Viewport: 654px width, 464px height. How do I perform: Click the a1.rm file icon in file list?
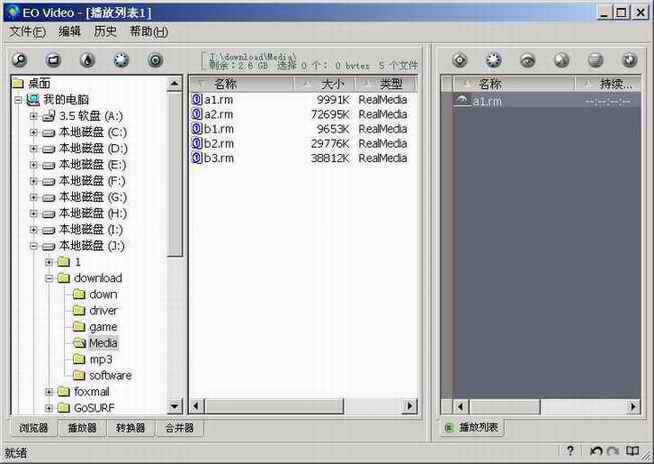pyautogui.click(x=196, y=100)
